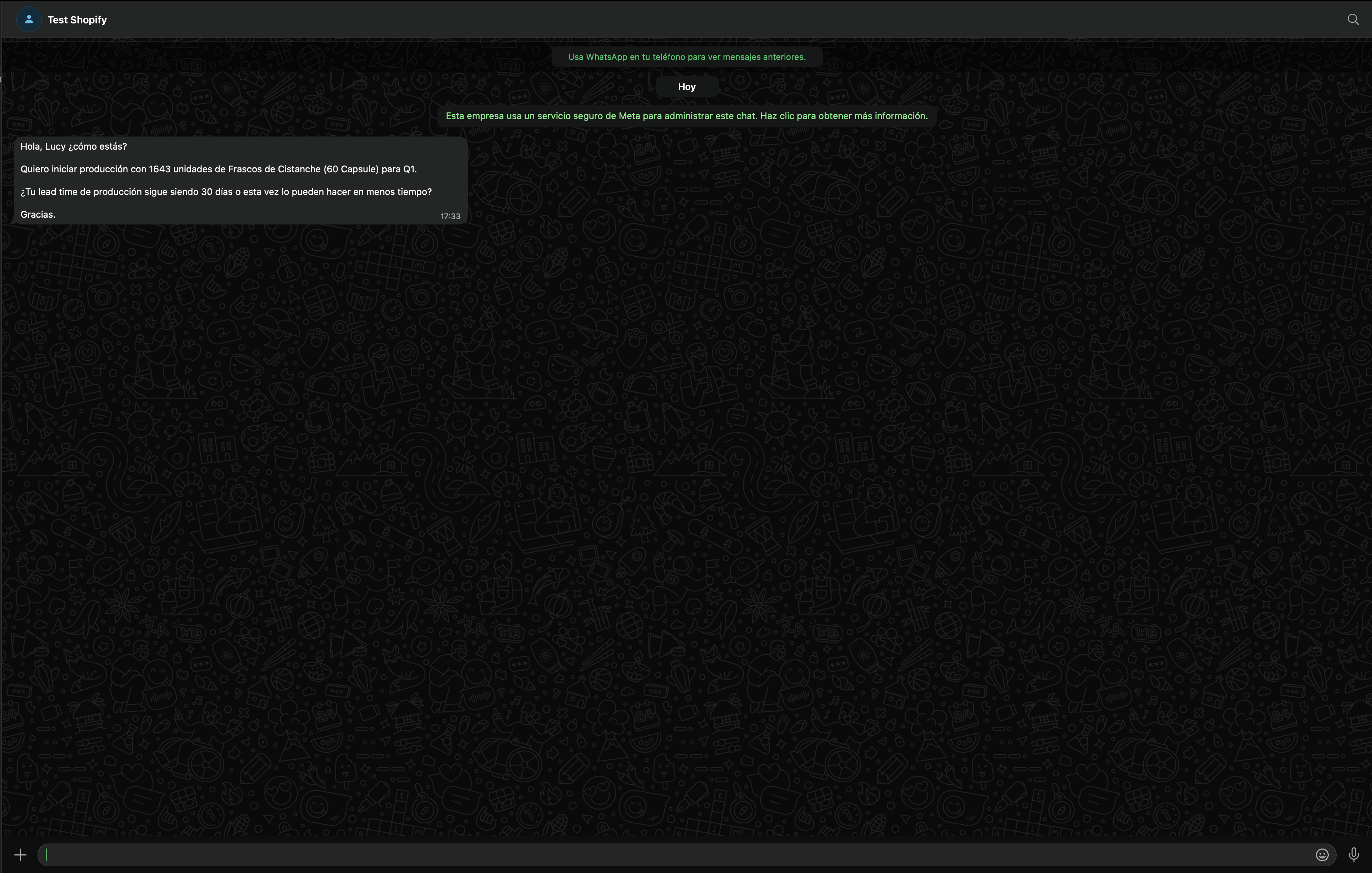Click the 'Usa WhatsApp en tu teléfono' banner

[686, 57]
